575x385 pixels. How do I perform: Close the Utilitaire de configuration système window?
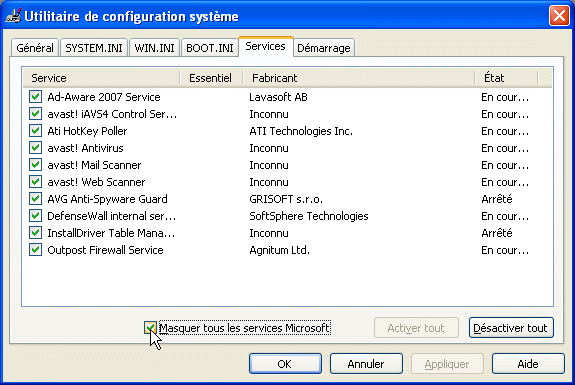coord(559,16)
